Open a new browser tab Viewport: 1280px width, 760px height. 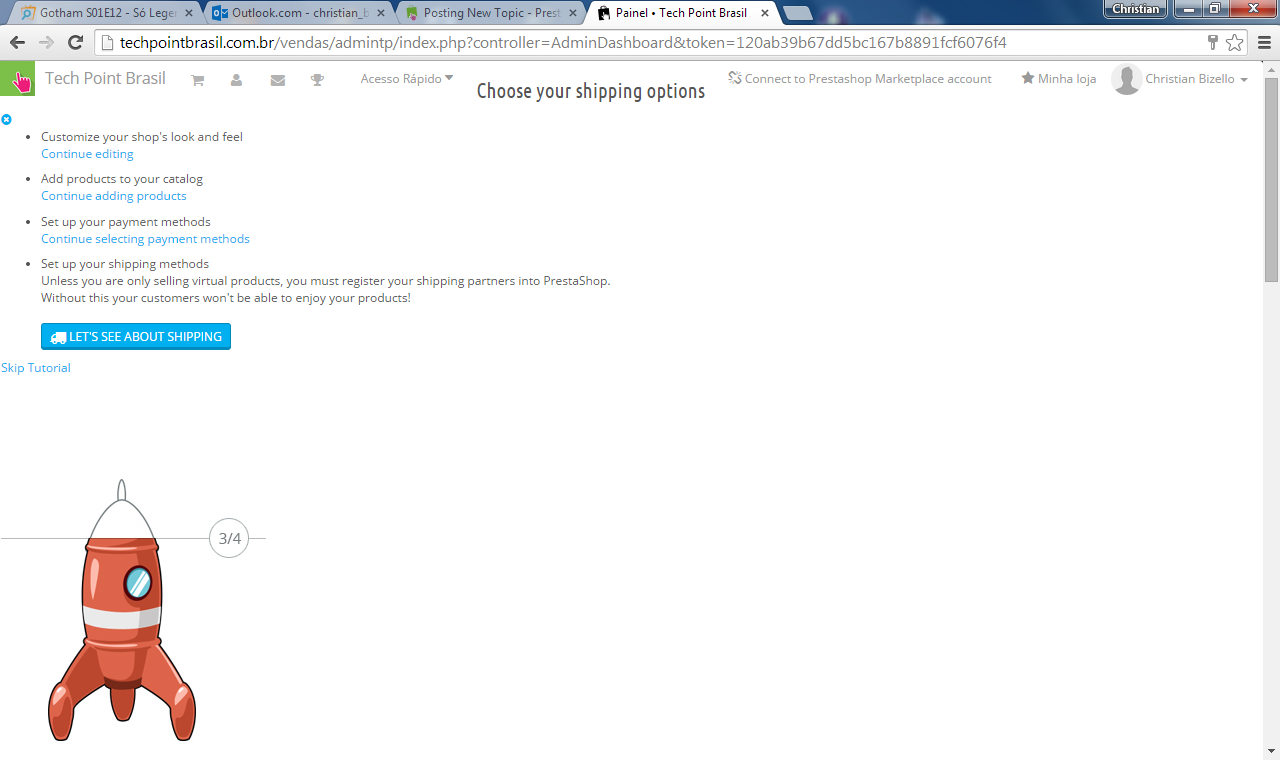tap(797, 13)
